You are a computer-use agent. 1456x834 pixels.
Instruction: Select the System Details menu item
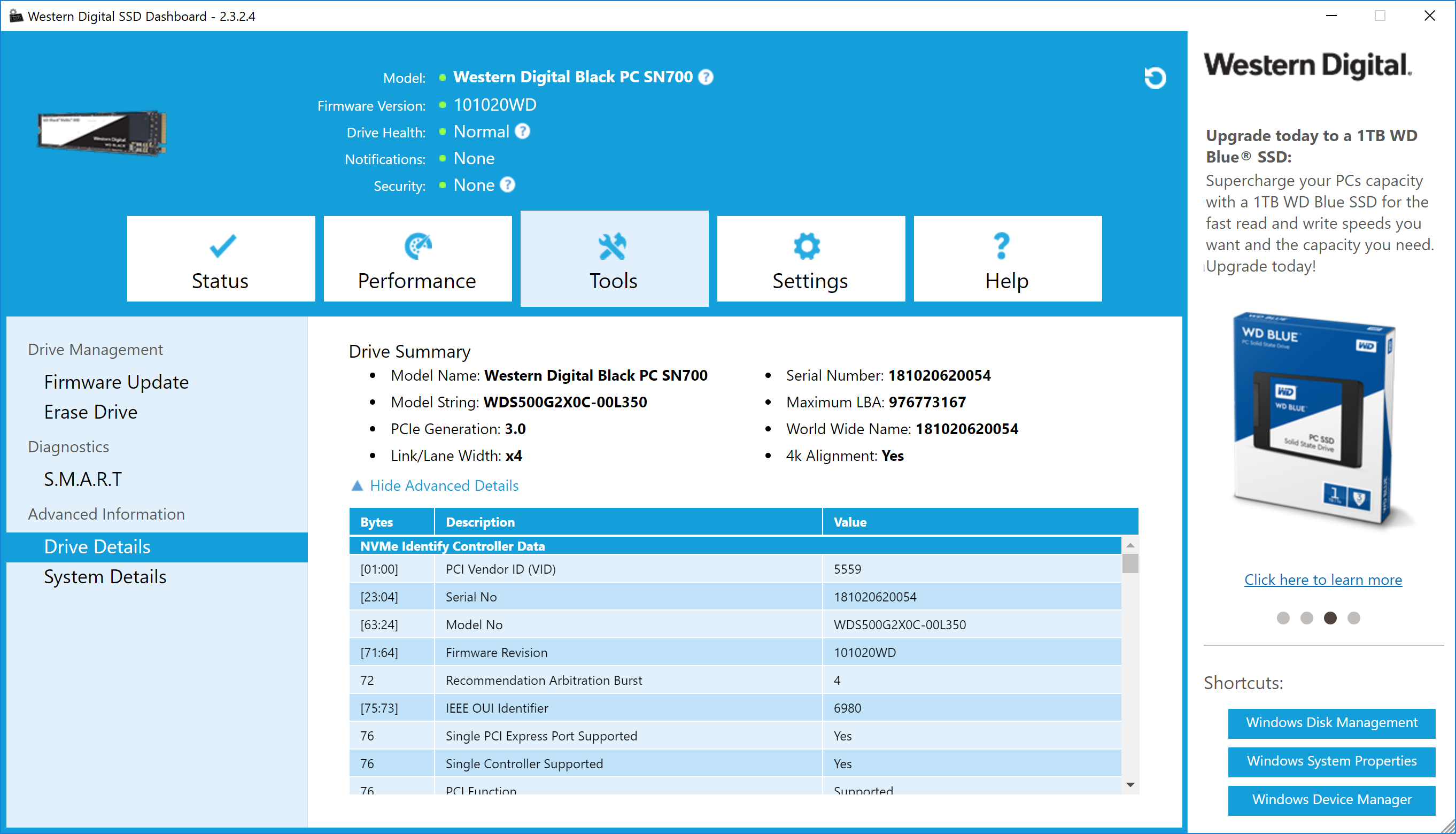tap(106, 575)
